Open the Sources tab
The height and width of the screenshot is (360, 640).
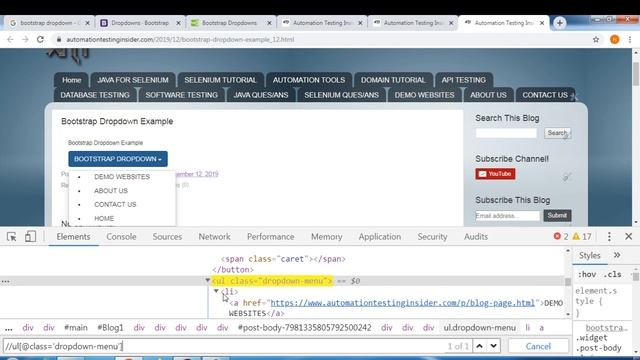click(x=167, y=237)
